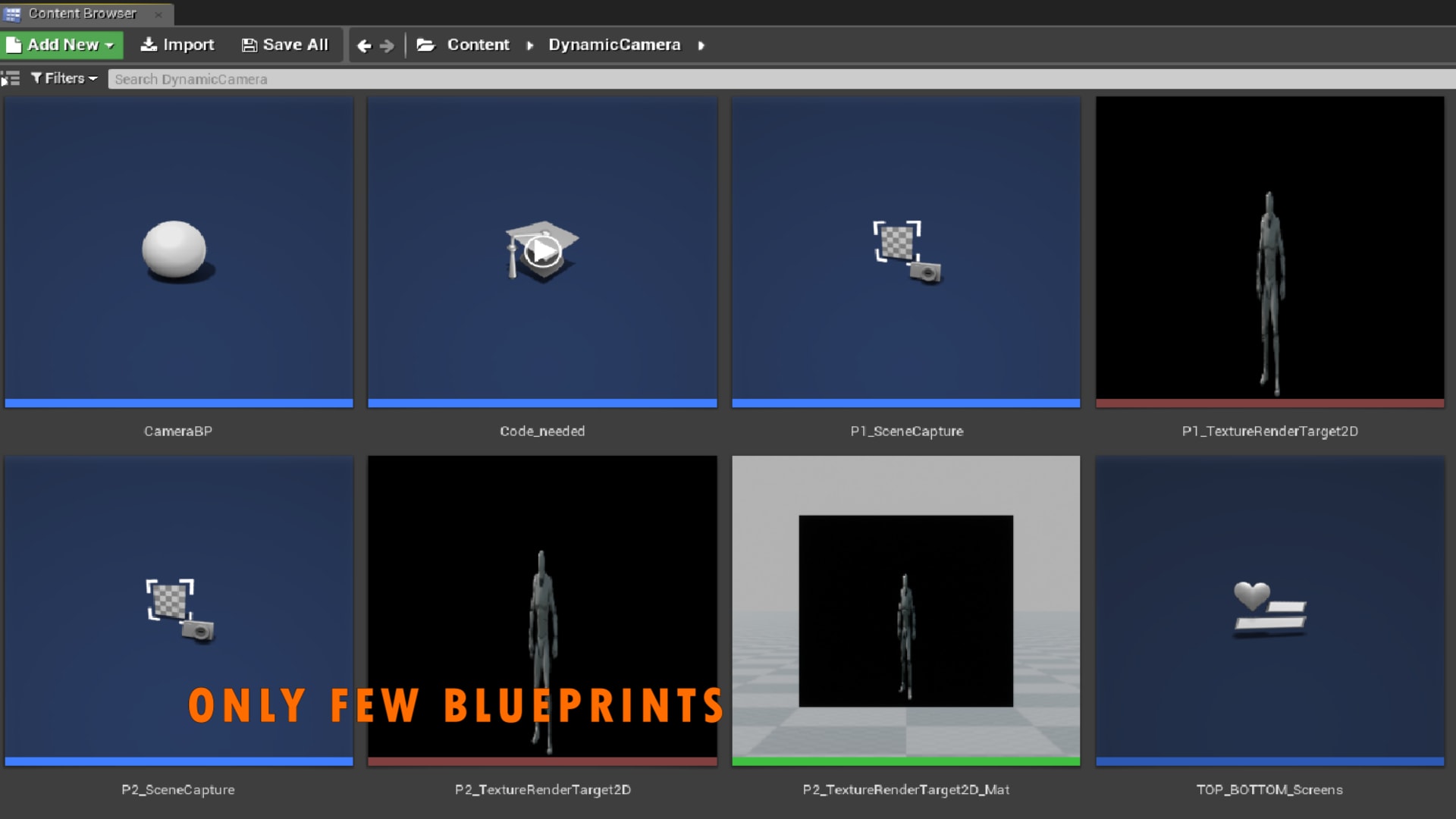Click the forward navigation arrow
This screenshot has width=1456, height=819.
(x=388, y=45)
